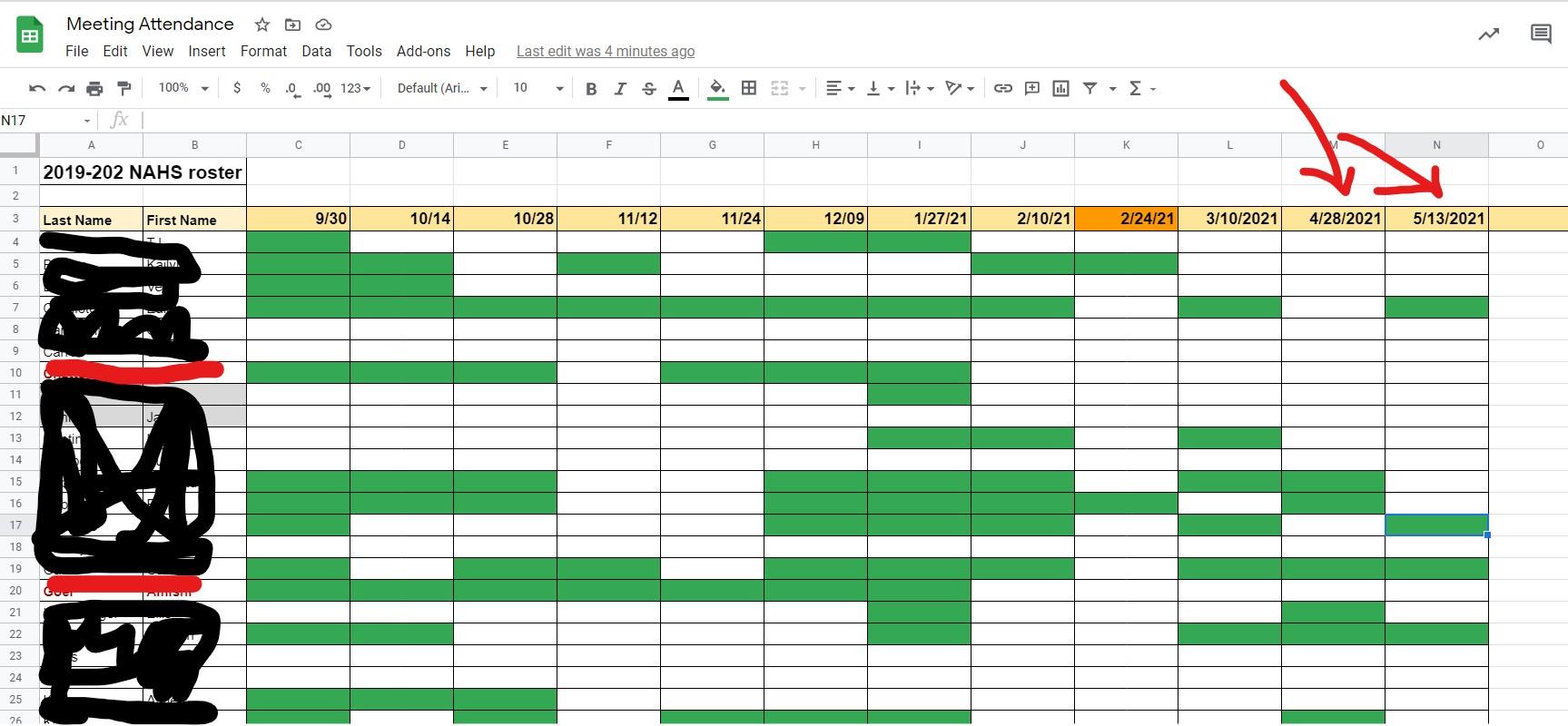
Task: Click the Insert chart icon
Action: click(1060, 88)
